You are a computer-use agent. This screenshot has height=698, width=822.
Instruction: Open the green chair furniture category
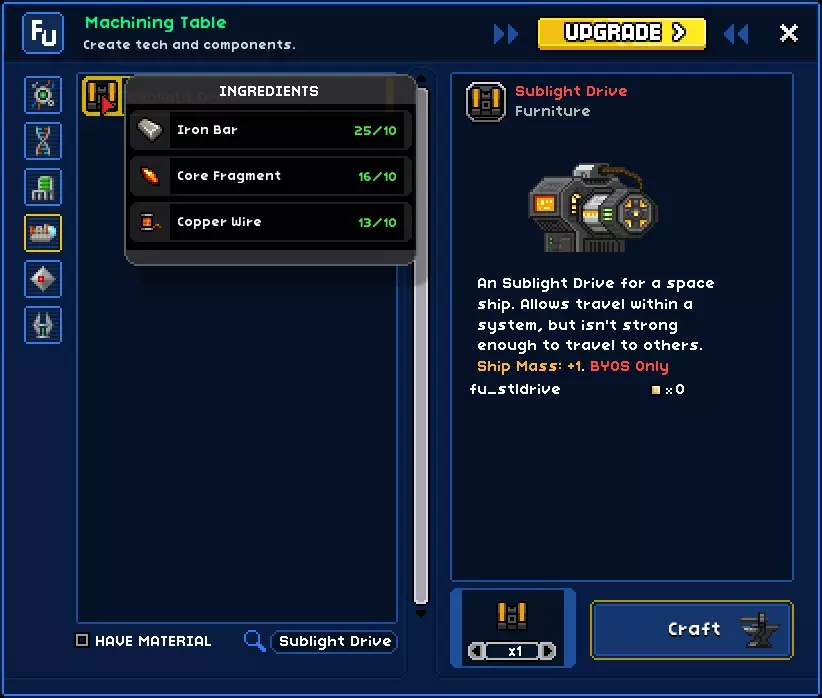coord(43,187)
